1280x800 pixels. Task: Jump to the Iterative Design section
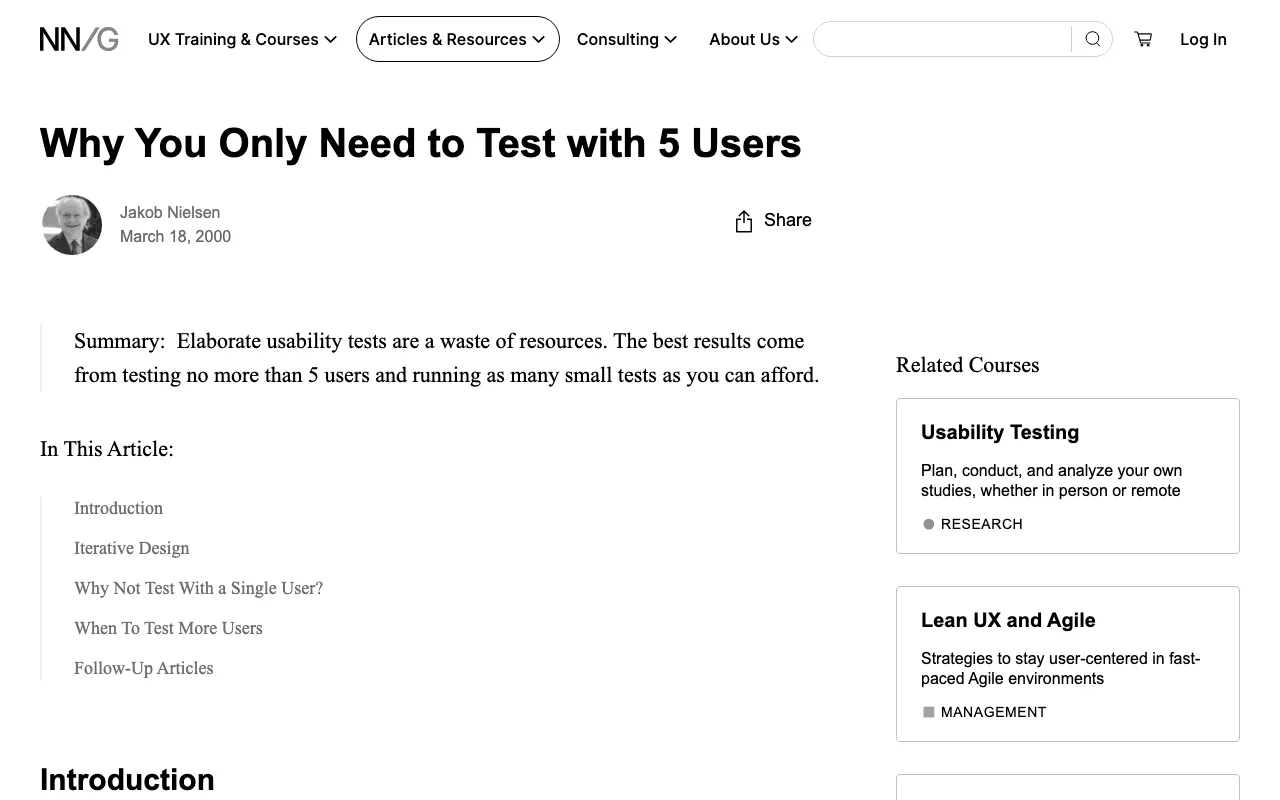(132, 548)
